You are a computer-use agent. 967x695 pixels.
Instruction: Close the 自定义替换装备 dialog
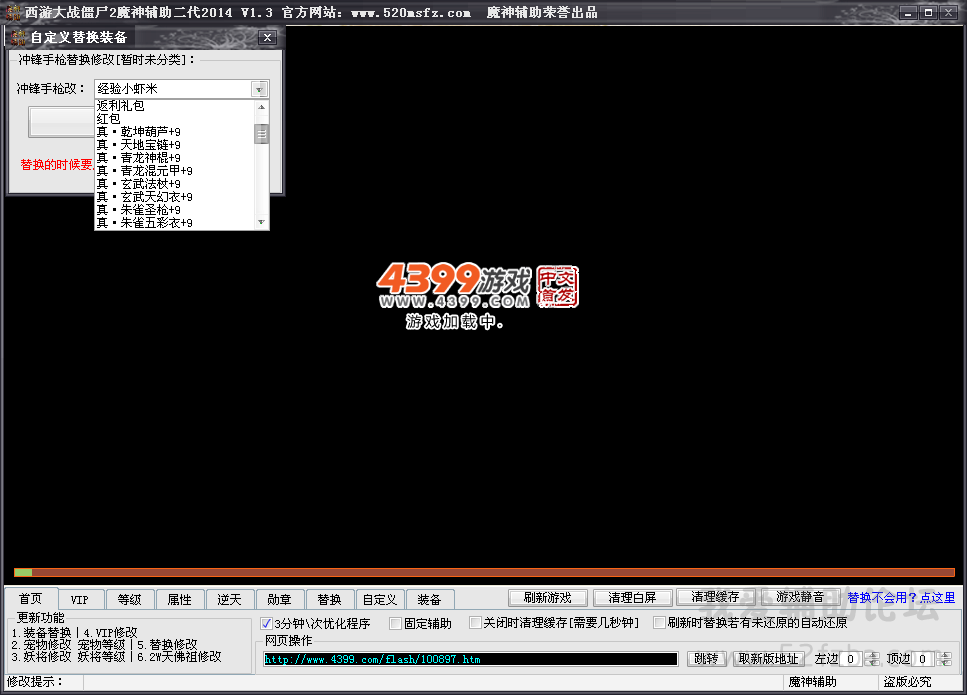[x=267, y=38]
